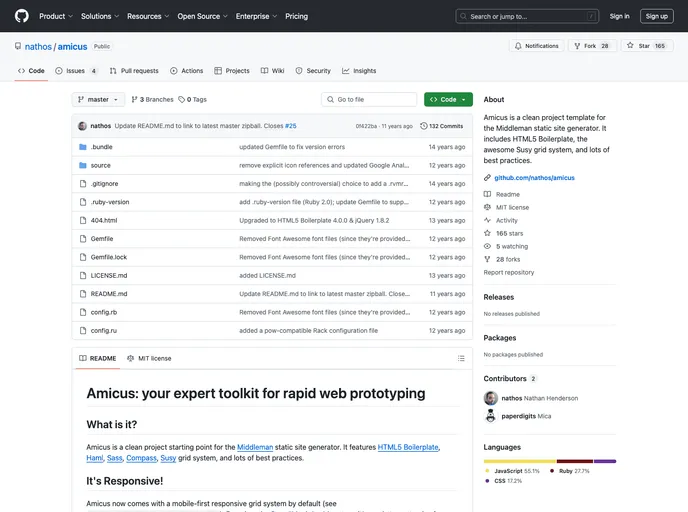Image resolution: width=688 pixels, height=512 pixels.
Task: Click the yellow JavaScript segment of language bar
Action: click(x=520, y=461)
